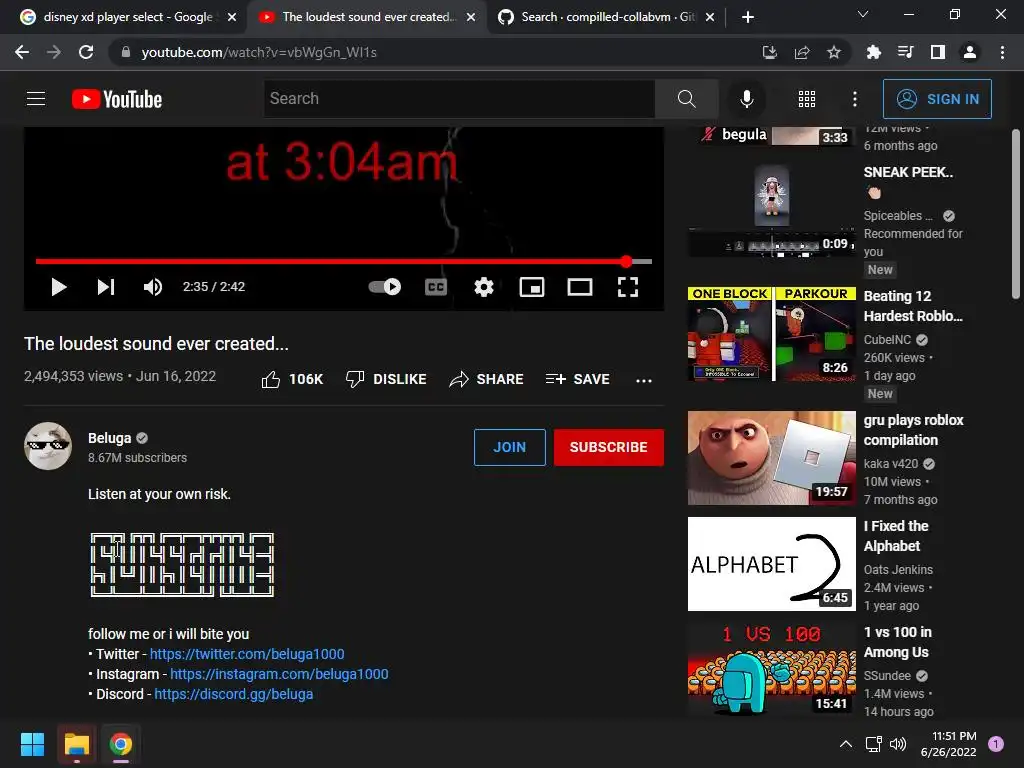Mute the video volume
Image resolution: width=1024 pixels, height=768 pixels.
pos(153,287)
